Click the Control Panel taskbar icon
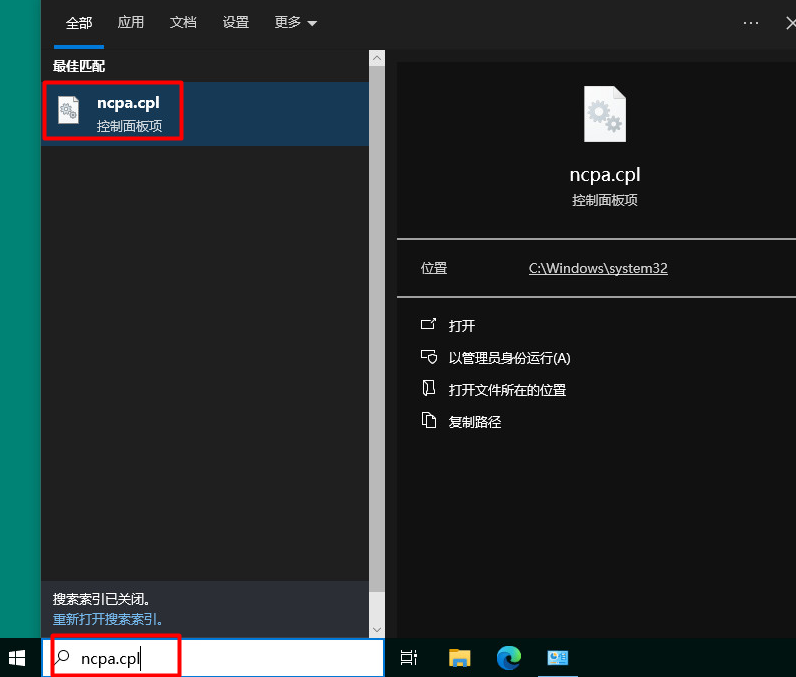Image resolution: width=796 pixels, height=677 pixels. tap(557, 657)
